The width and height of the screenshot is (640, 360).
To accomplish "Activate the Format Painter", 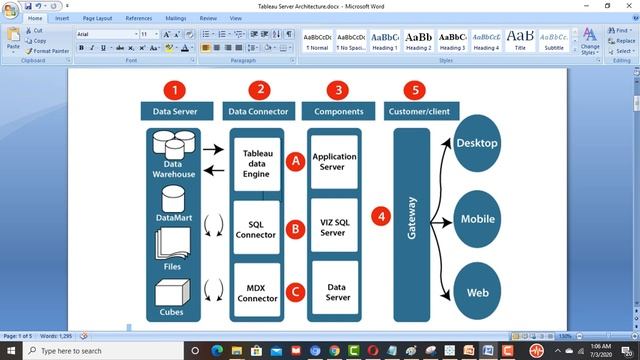I will click(x=47, y=51).
